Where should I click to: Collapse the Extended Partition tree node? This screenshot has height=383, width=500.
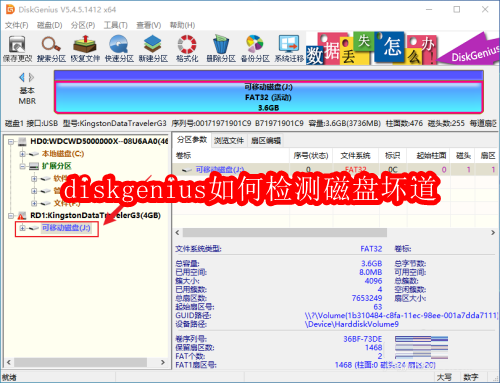pyautogui.click(x=22, y=166)
